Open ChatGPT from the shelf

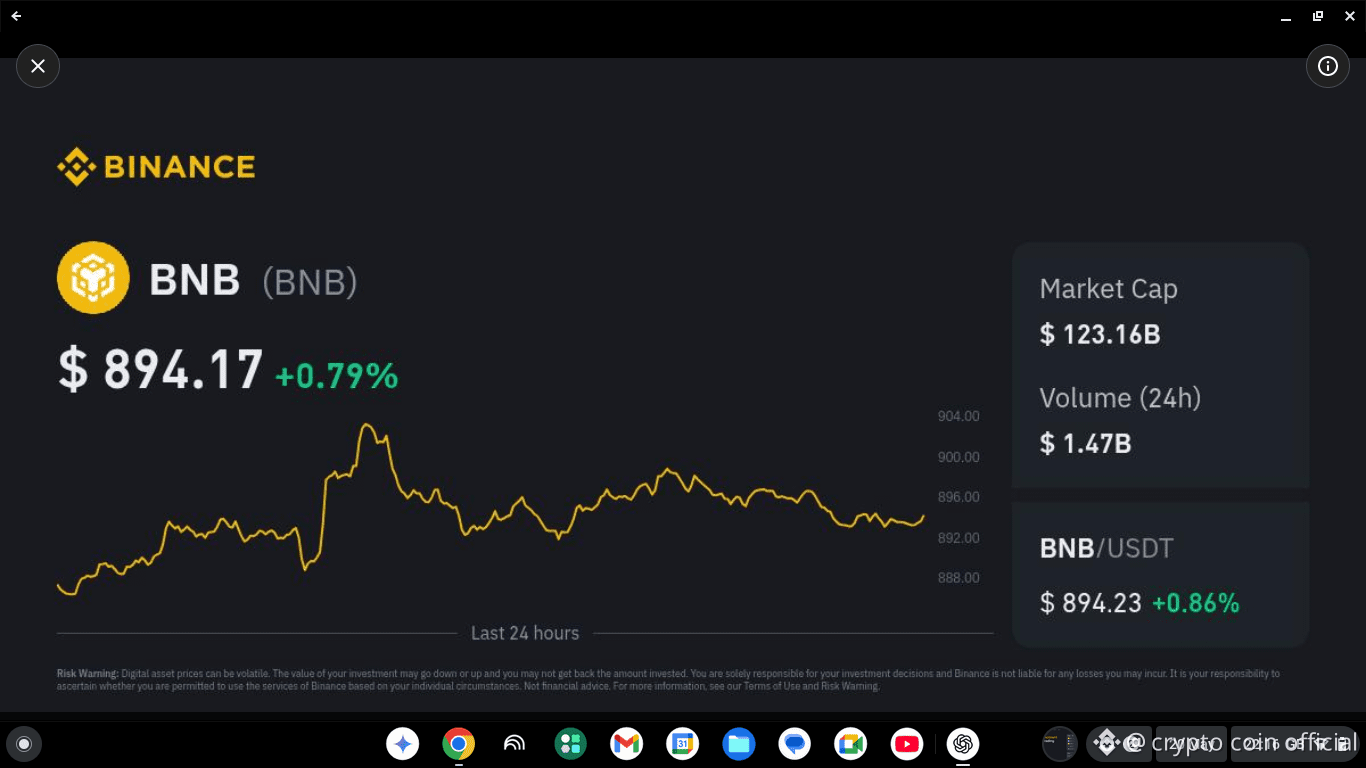coord(963,744)
